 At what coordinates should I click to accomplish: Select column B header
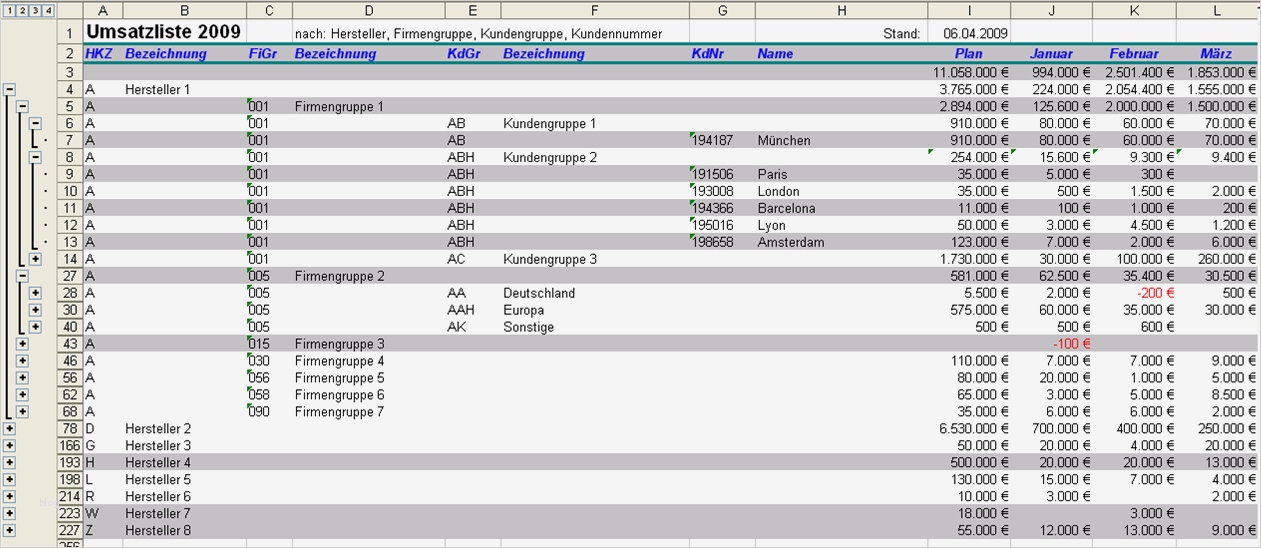pyautogui.click(x=185, y=10)
